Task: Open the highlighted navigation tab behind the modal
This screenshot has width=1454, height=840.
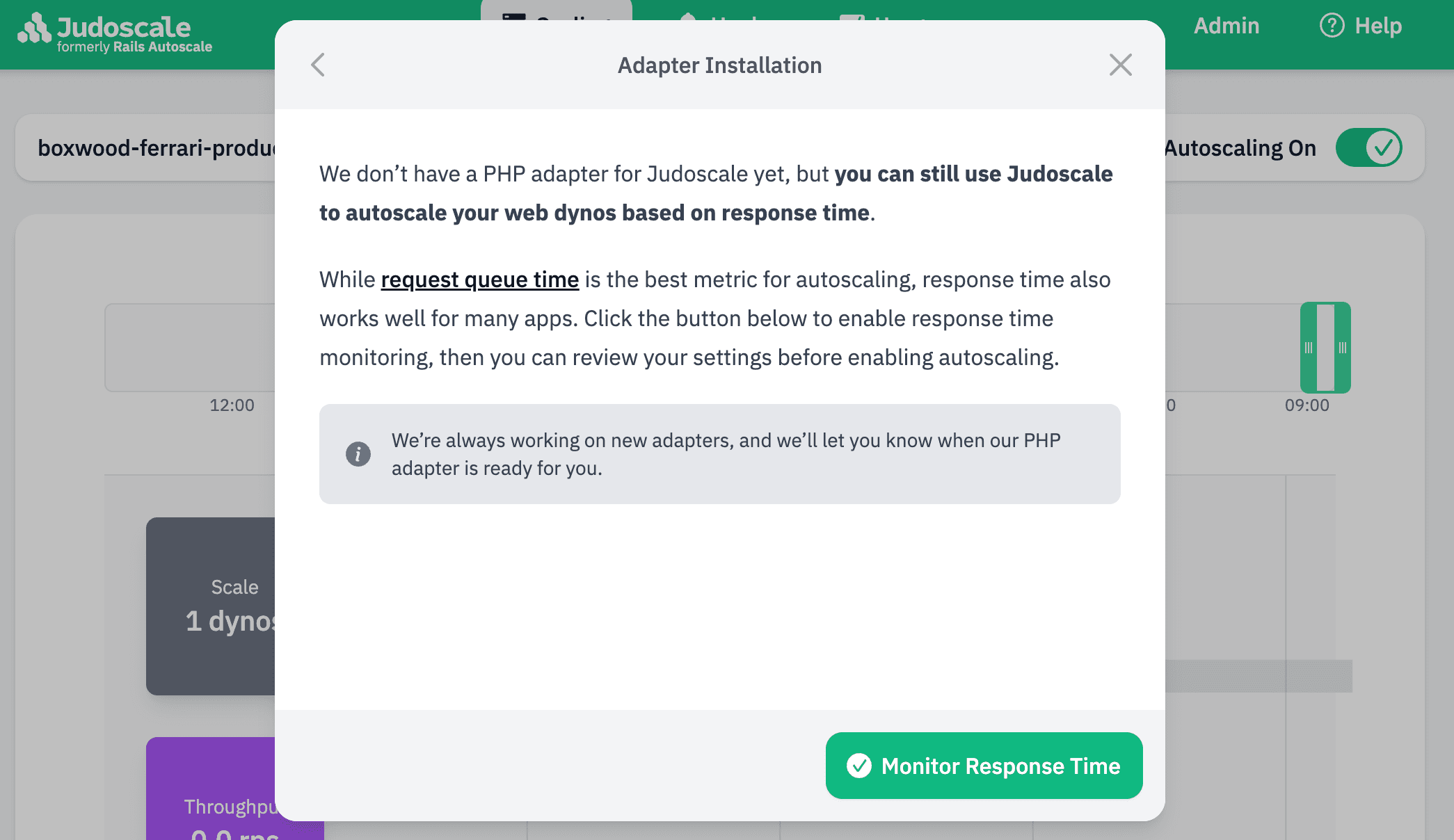Action: click(x=557, y=19)
